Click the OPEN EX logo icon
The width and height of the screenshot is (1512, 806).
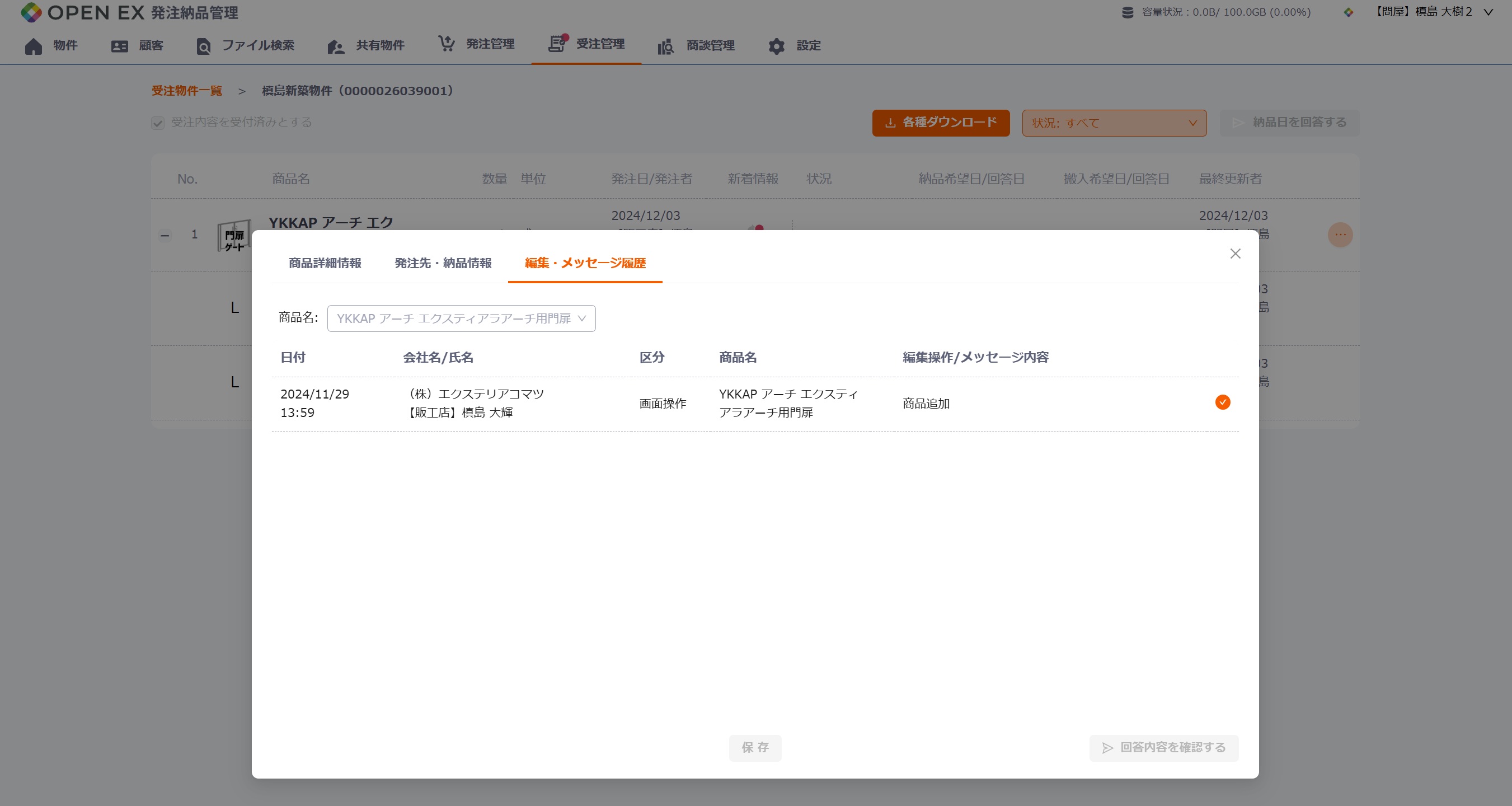(x=31, y=12)
